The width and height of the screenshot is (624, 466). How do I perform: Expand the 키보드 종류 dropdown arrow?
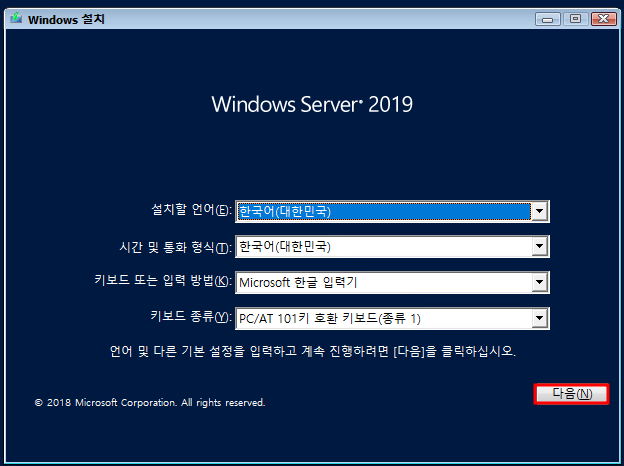click(x=539, y=318)
